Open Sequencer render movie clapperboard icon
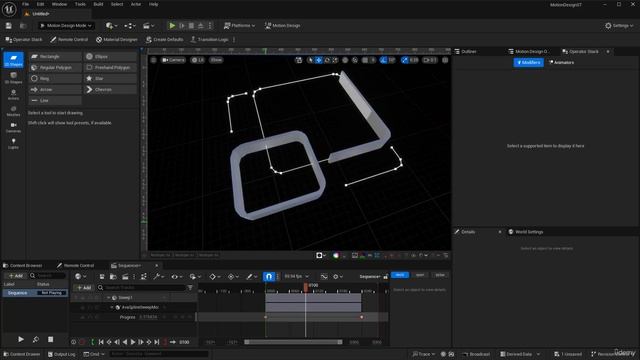Image resolution: width=640 pixels, height=360 pixels. 125,277
